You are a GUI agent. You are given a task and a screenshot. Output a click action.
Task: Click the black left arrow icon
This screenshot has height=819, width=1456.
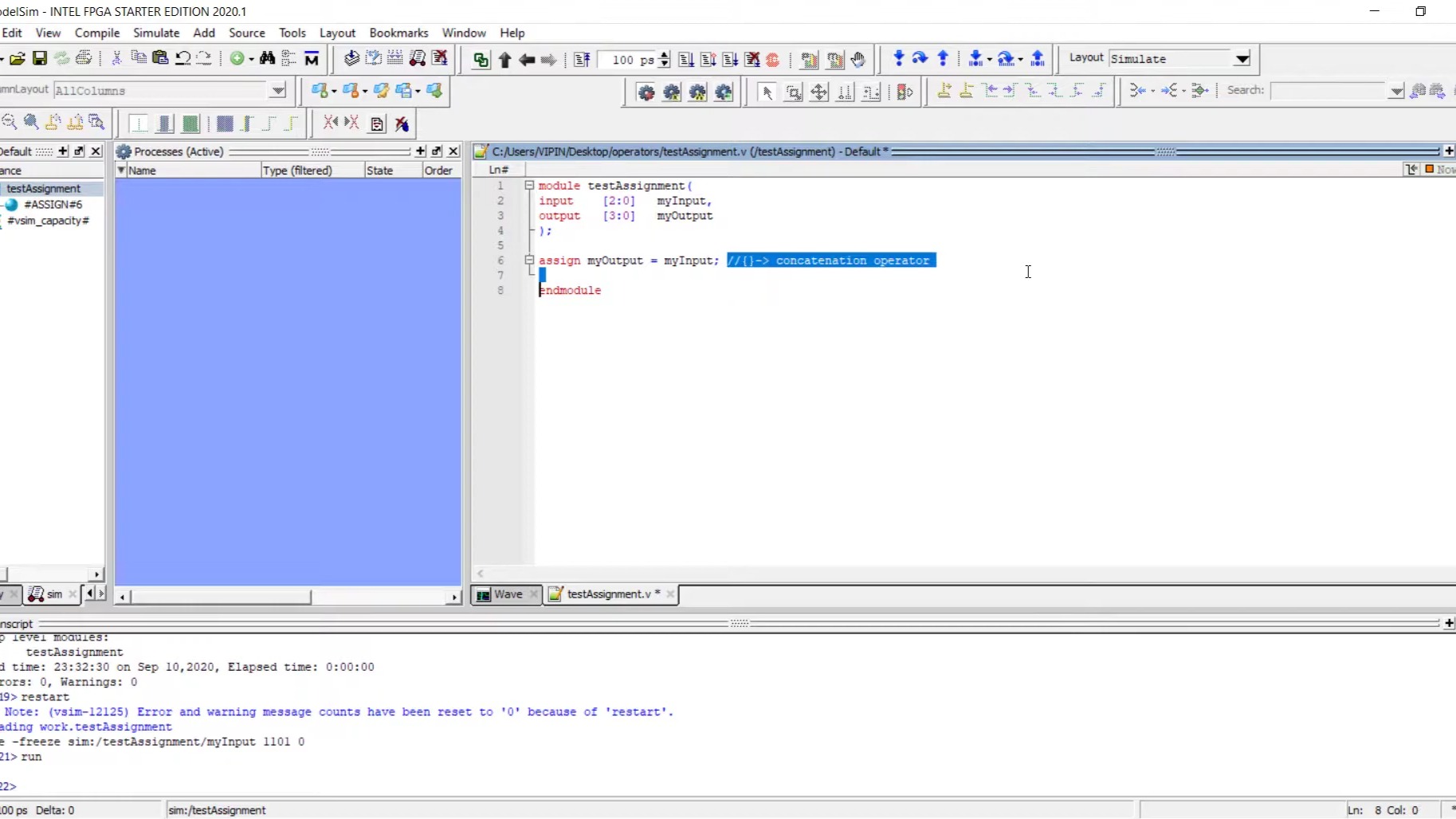pos(526,60)
